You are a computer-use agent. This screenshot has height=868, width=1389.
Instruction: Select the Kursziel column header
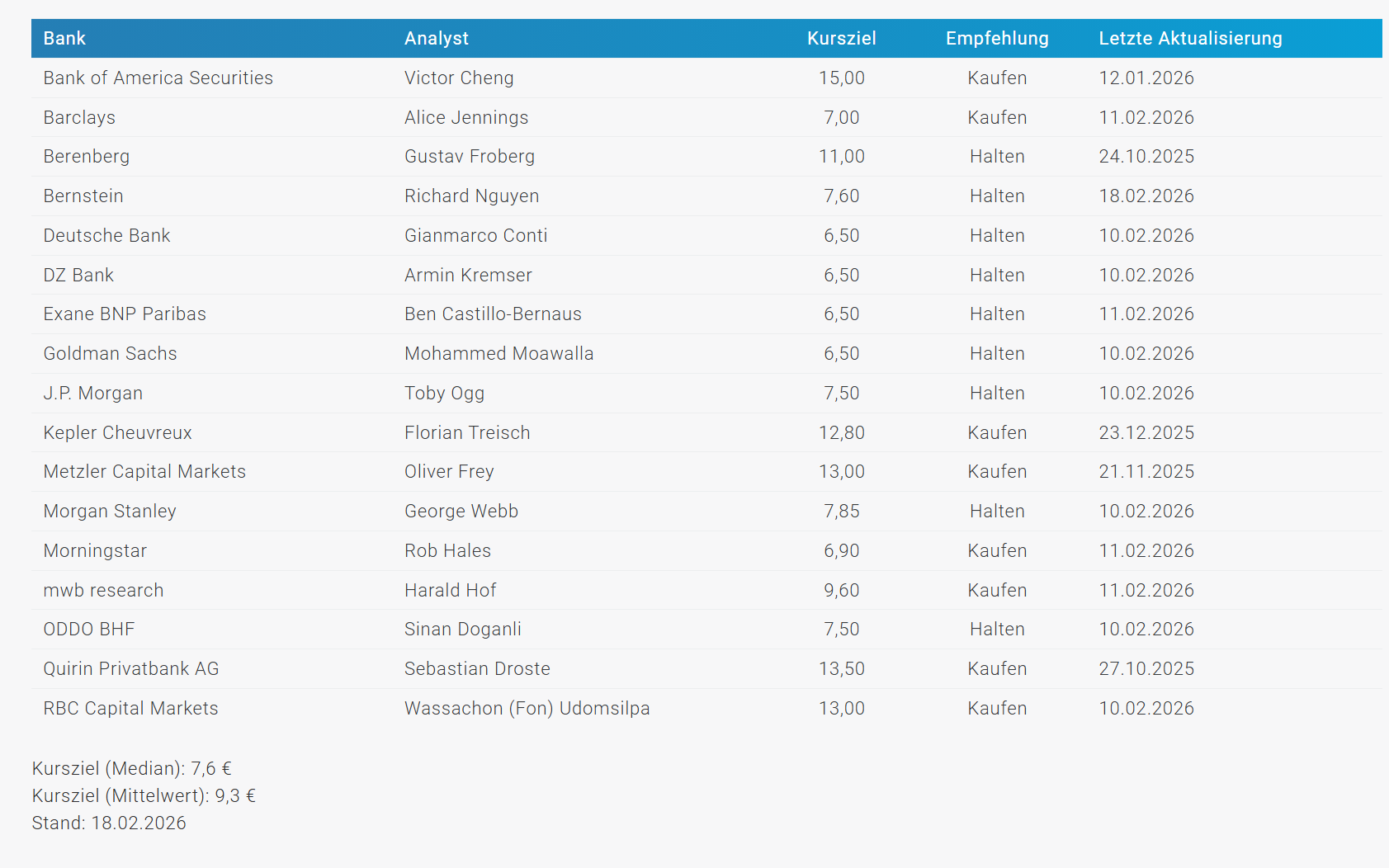tap(842, 39)
